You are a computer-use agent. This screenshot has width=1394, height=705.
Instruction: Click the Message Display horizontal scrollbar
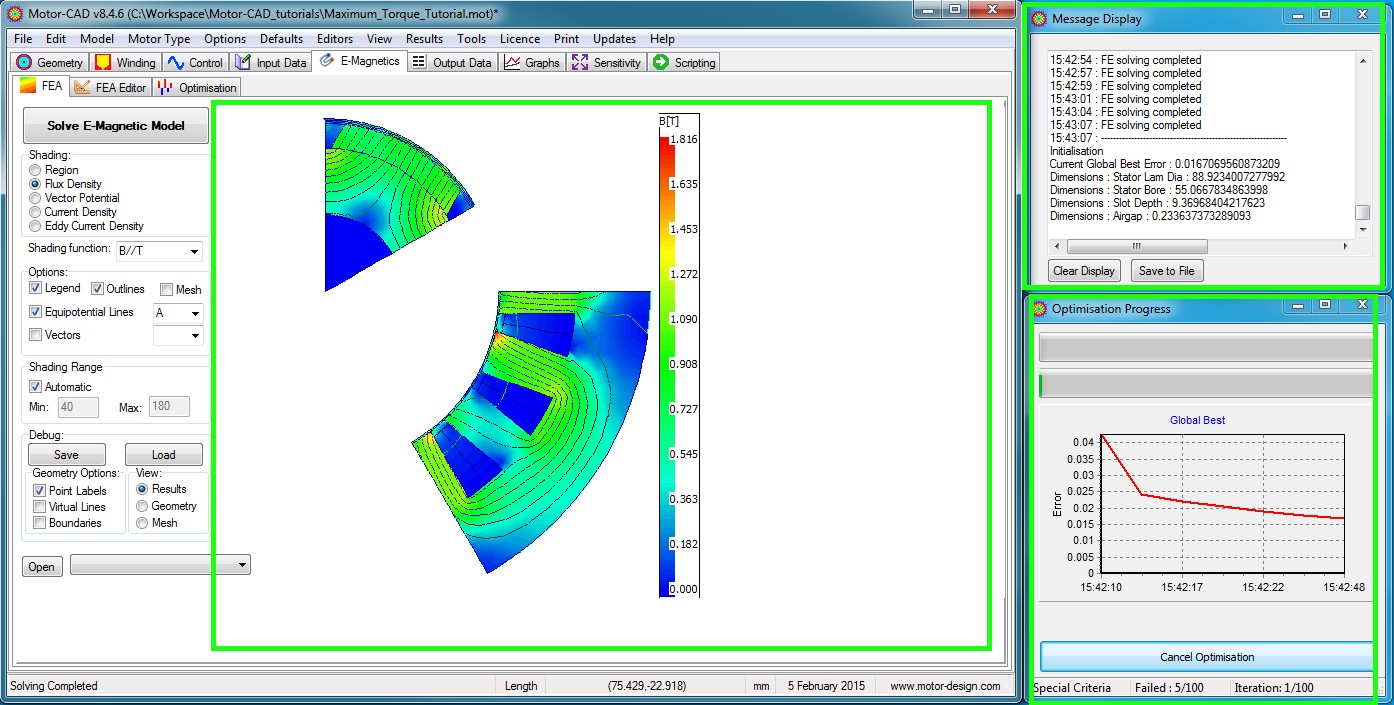pos(1136,246)
